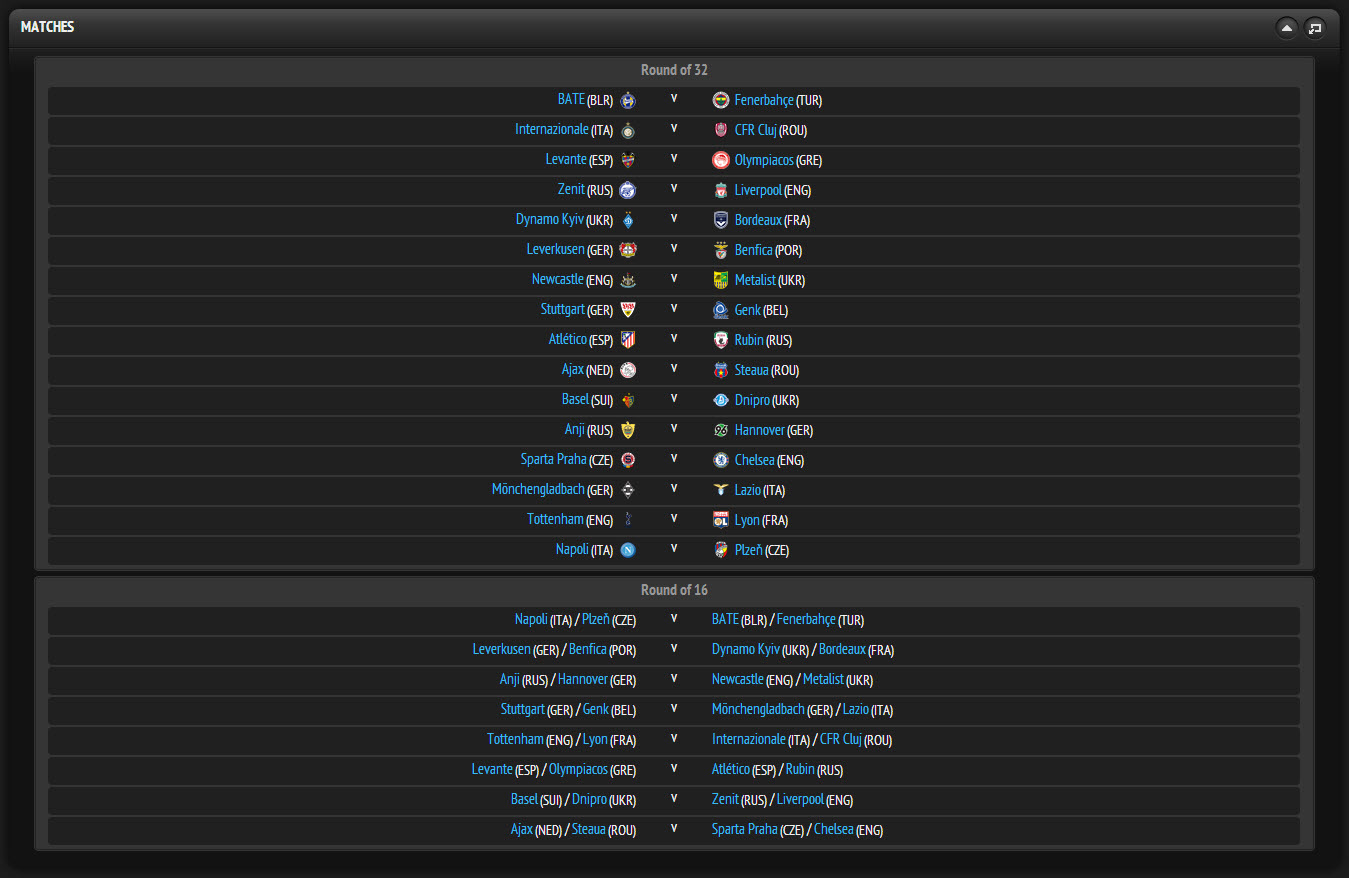Click the Leverkusen club crest
This screenshot has width=1349, height=878.
pos(628,250)
